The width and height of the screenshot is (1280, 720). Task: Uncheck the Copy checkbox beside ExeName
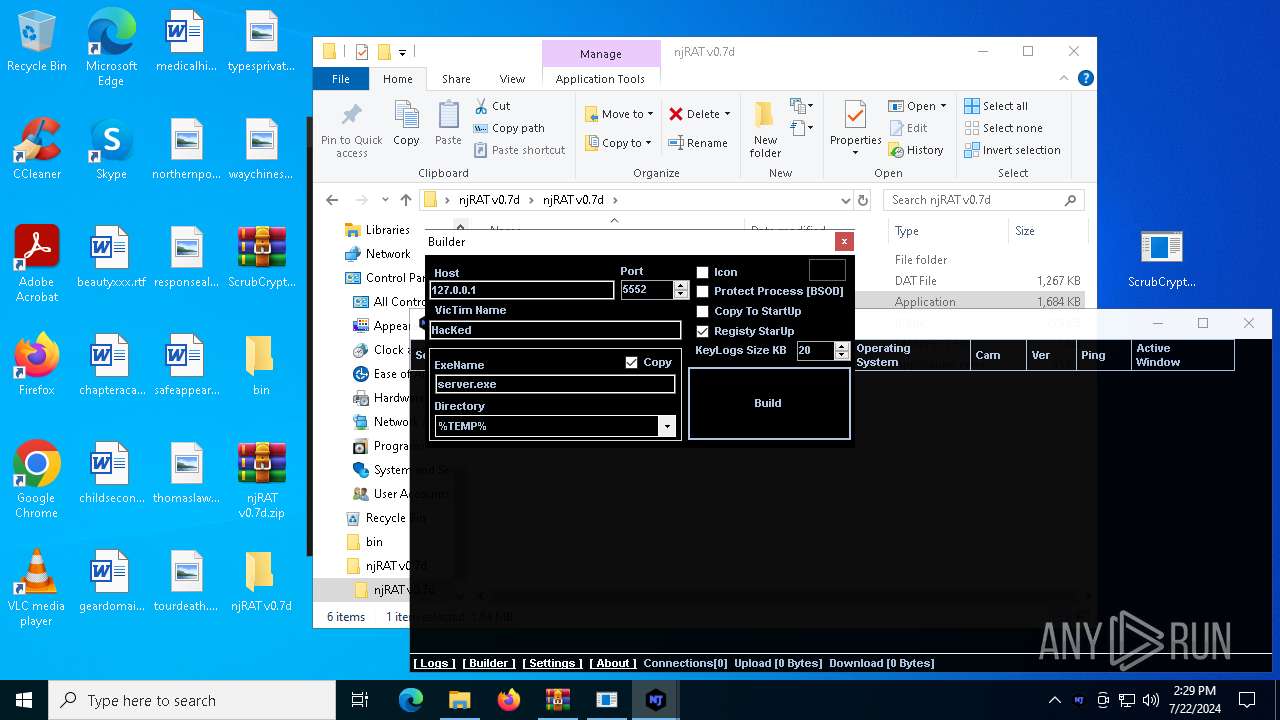point(631,362)
